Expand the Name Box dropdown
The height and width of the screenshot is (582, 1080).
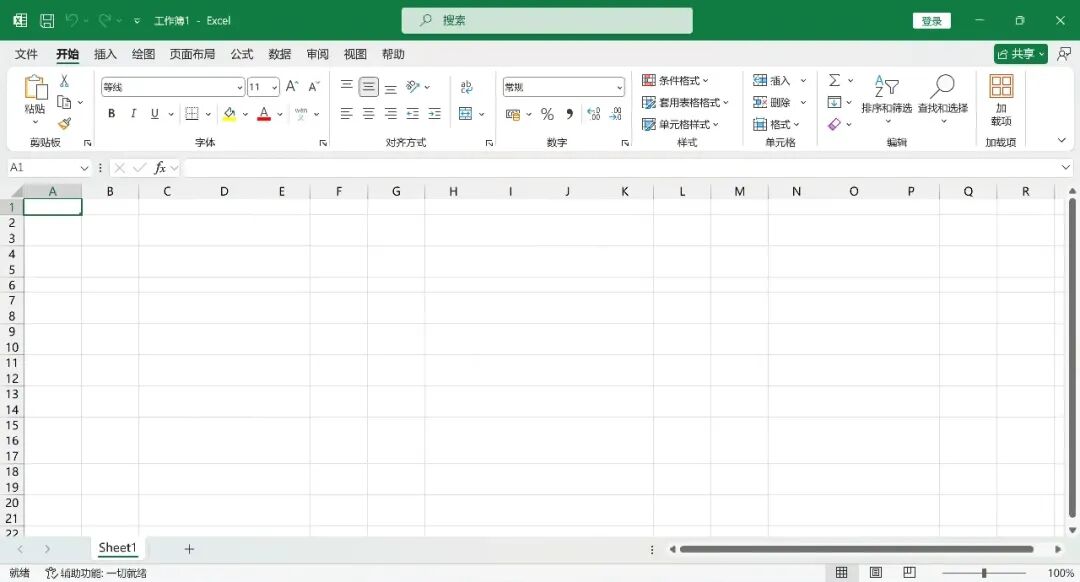84,168
